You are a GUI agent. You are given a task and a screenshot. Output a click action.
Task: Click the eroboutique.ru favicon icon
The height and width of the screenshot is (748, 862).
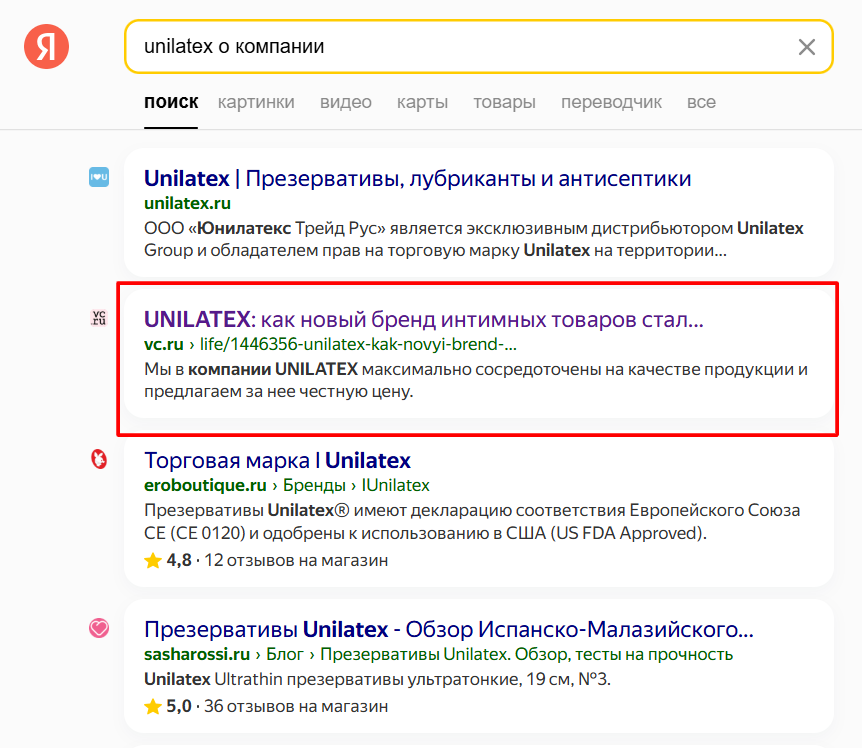click(99, 459)
